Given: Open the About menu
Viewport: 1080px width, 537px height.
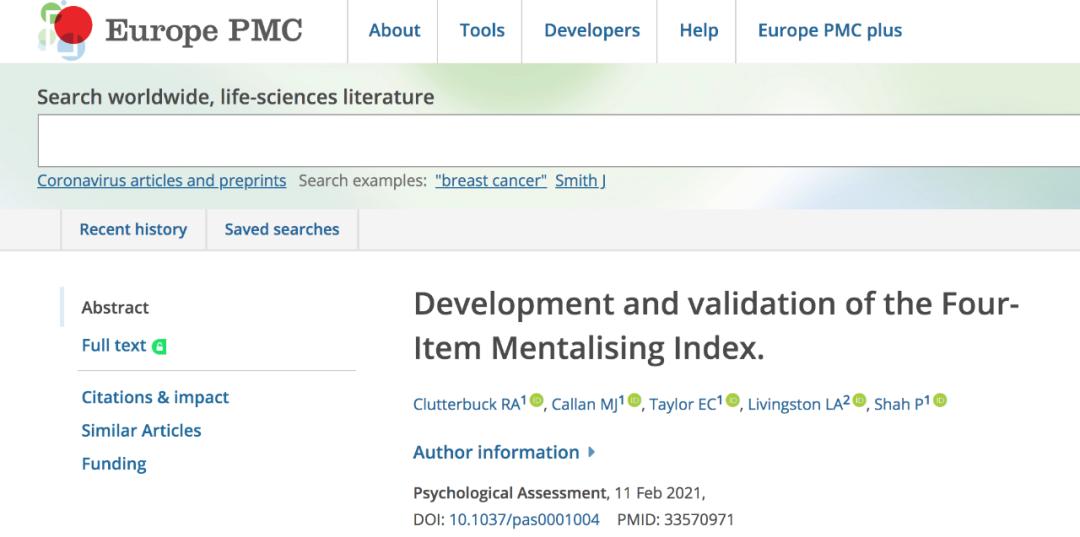Looking at the screenshot, I should coord(394,30).
